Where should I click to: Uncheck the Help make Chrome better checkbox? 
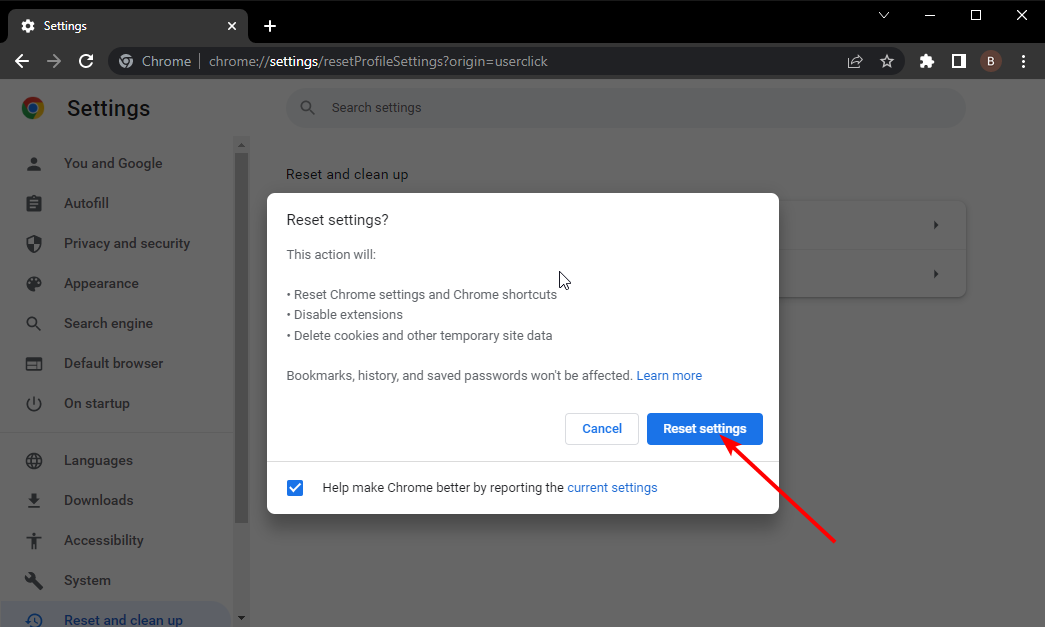pos(295,488)
